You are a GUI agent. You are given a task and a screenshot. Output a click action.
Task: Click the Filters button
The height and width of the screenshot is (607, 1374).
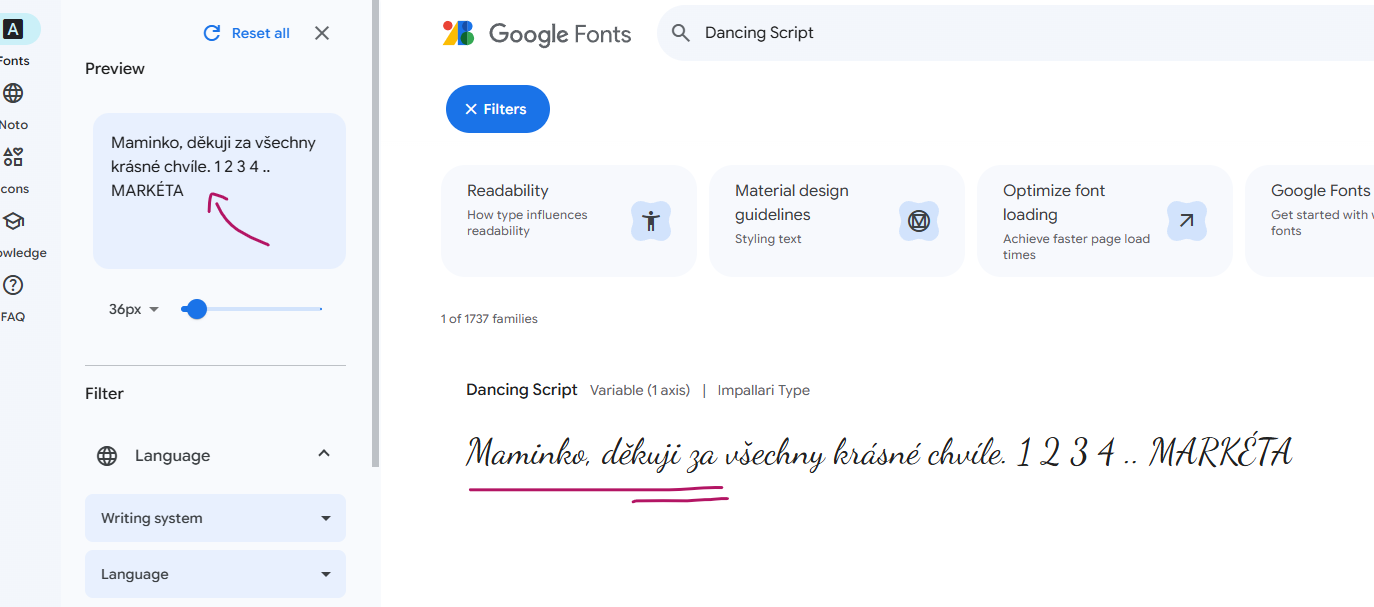[x=498, y=109]
